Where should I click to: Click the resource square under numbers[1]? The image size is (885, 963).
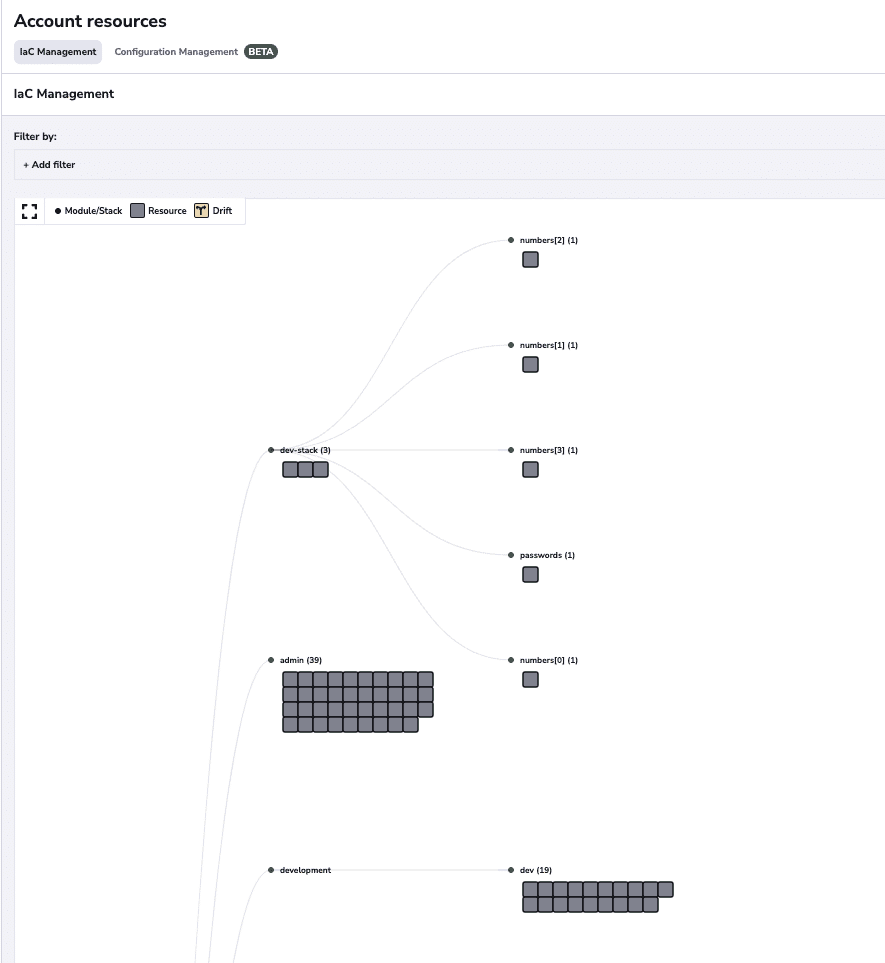coord(531,365)
